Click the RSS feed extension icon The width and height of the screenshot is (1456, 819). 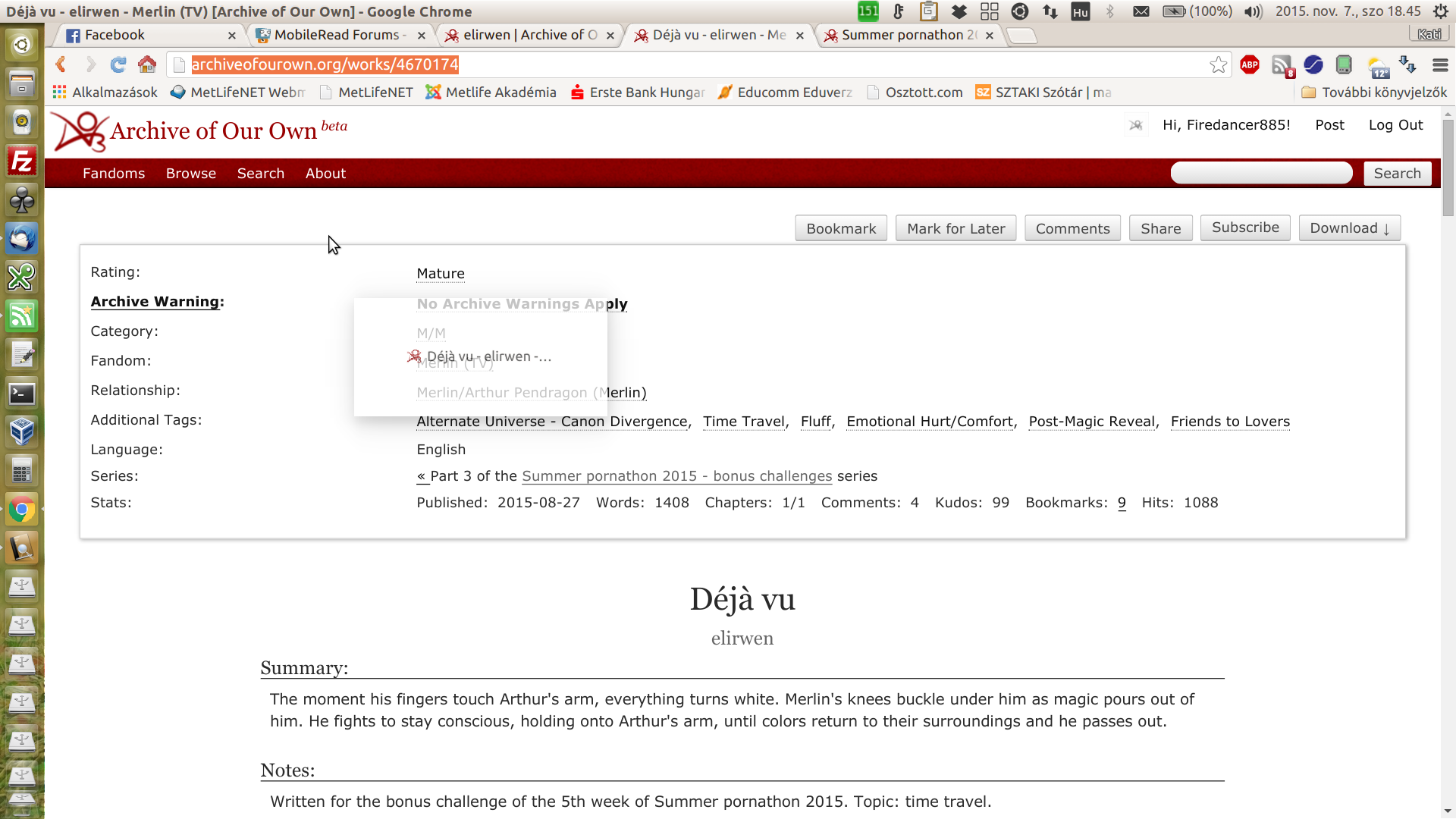click(1282, 65)
